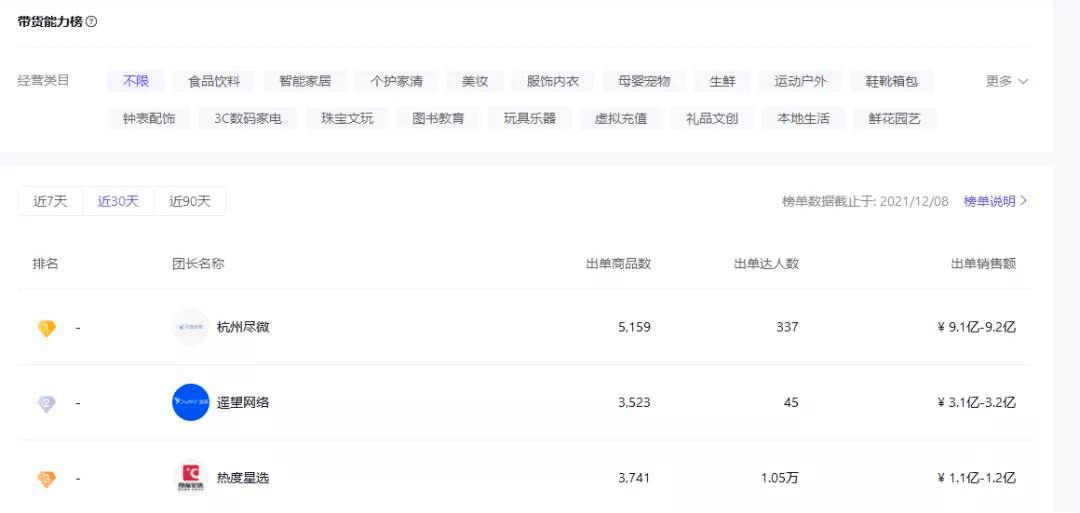Select the gold first-place rank badge
Screen dimensions: 1080x513
pyautogui.click(x=47, y=328)
